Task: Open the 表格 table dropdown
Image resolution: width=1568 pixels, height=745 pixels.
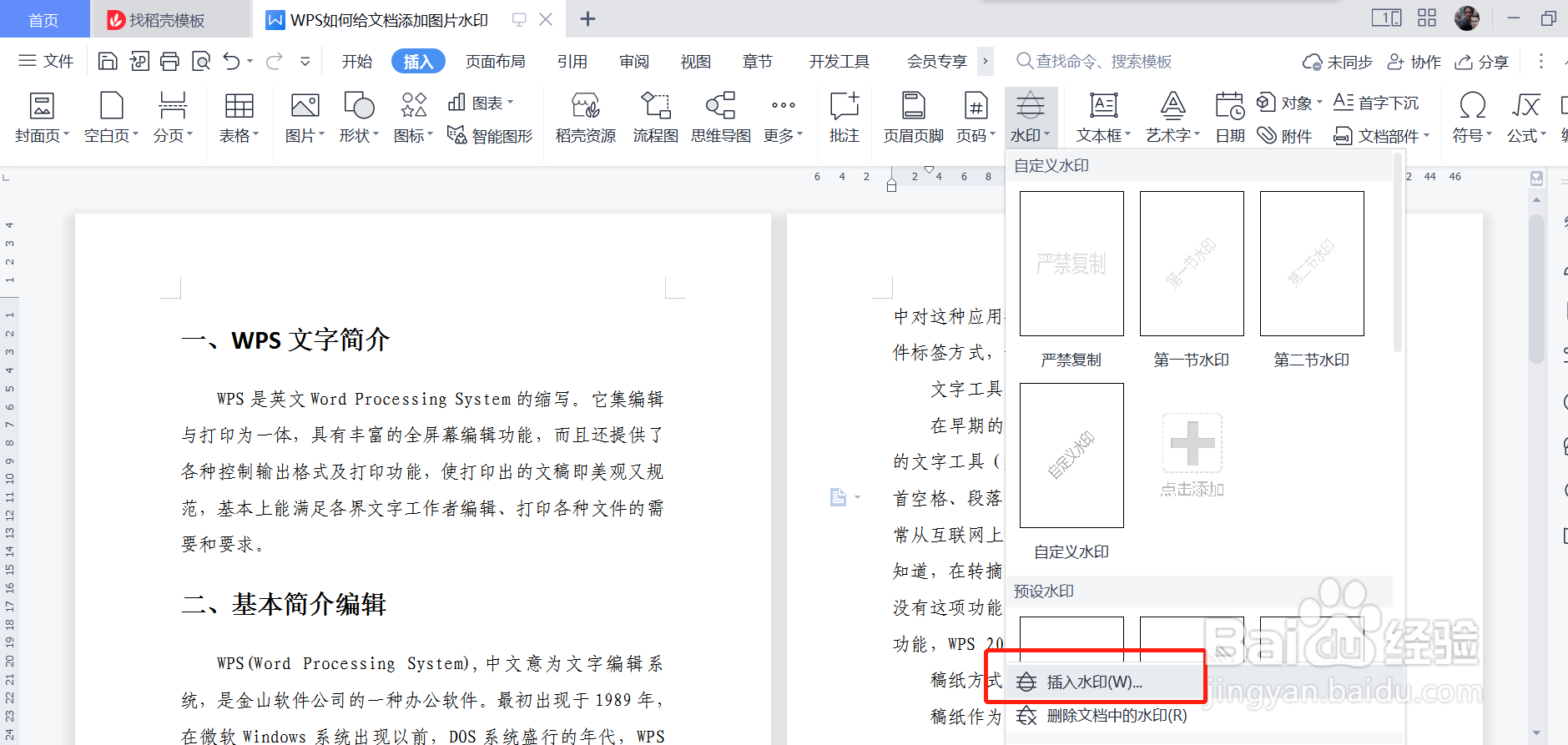Action: [x=239, y=117]
